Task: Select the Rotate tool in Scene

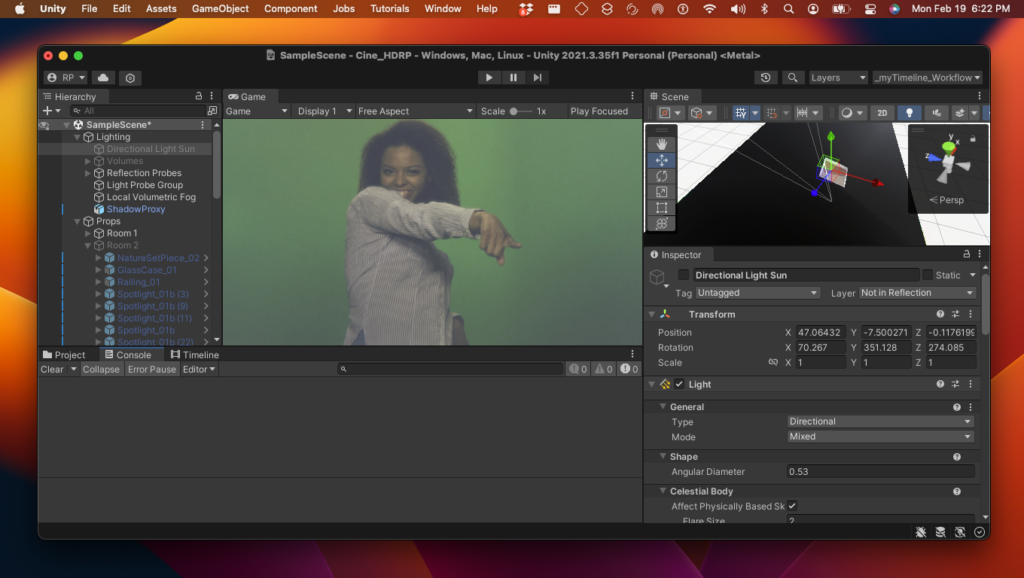Action: [662, 176]
